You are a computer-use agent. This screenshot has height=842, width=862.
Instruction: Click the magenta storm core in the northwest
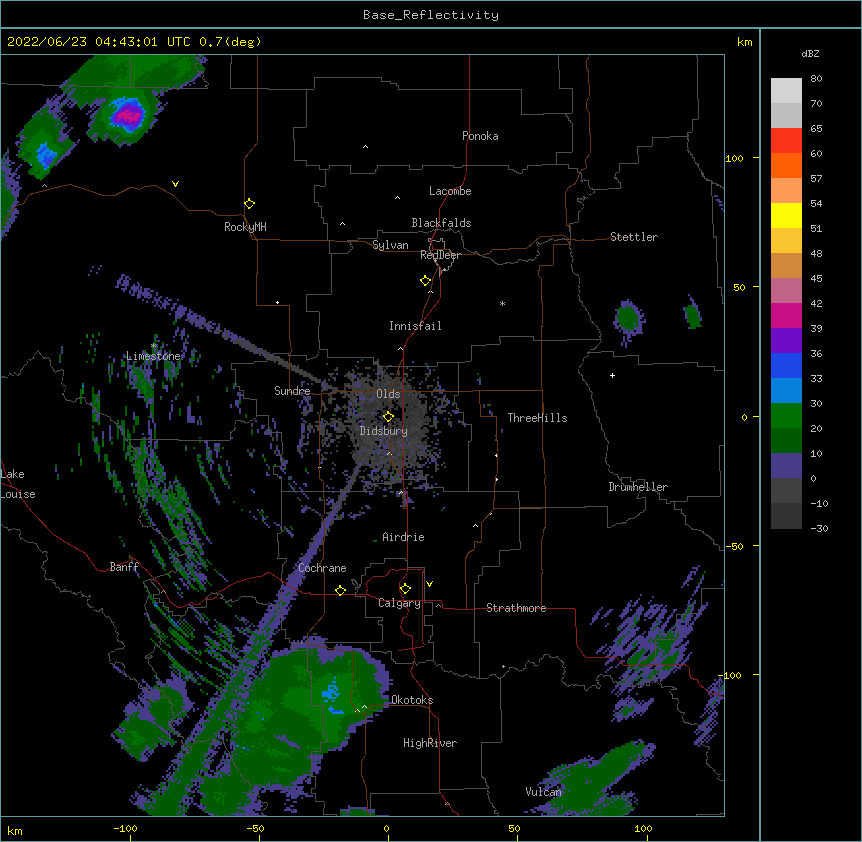click(129, 115)
